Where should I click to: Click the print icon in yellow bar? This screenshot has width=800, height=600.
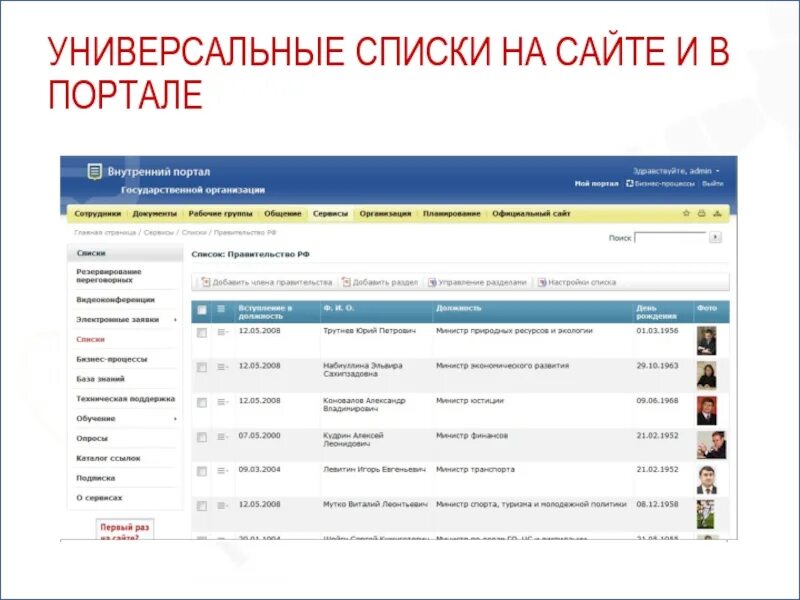pos(702,213)
